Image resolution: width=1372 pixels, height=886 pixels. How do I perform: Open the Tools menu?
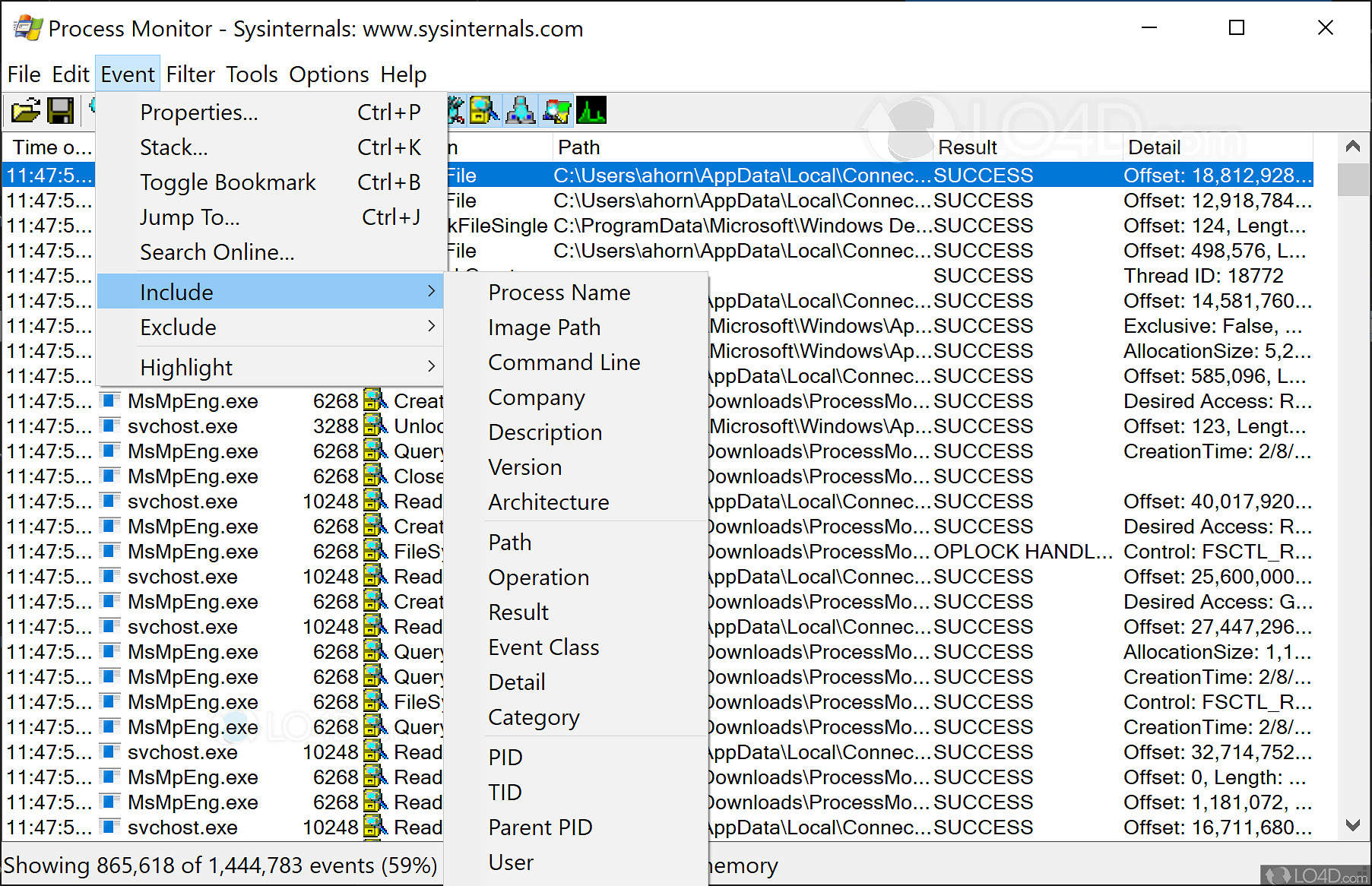tap(252, 74)
